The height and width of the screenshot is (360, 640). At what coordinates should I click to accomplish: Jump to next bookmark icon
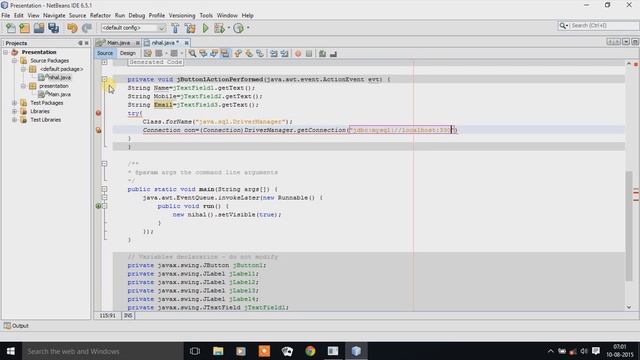[x=249, y=53]
